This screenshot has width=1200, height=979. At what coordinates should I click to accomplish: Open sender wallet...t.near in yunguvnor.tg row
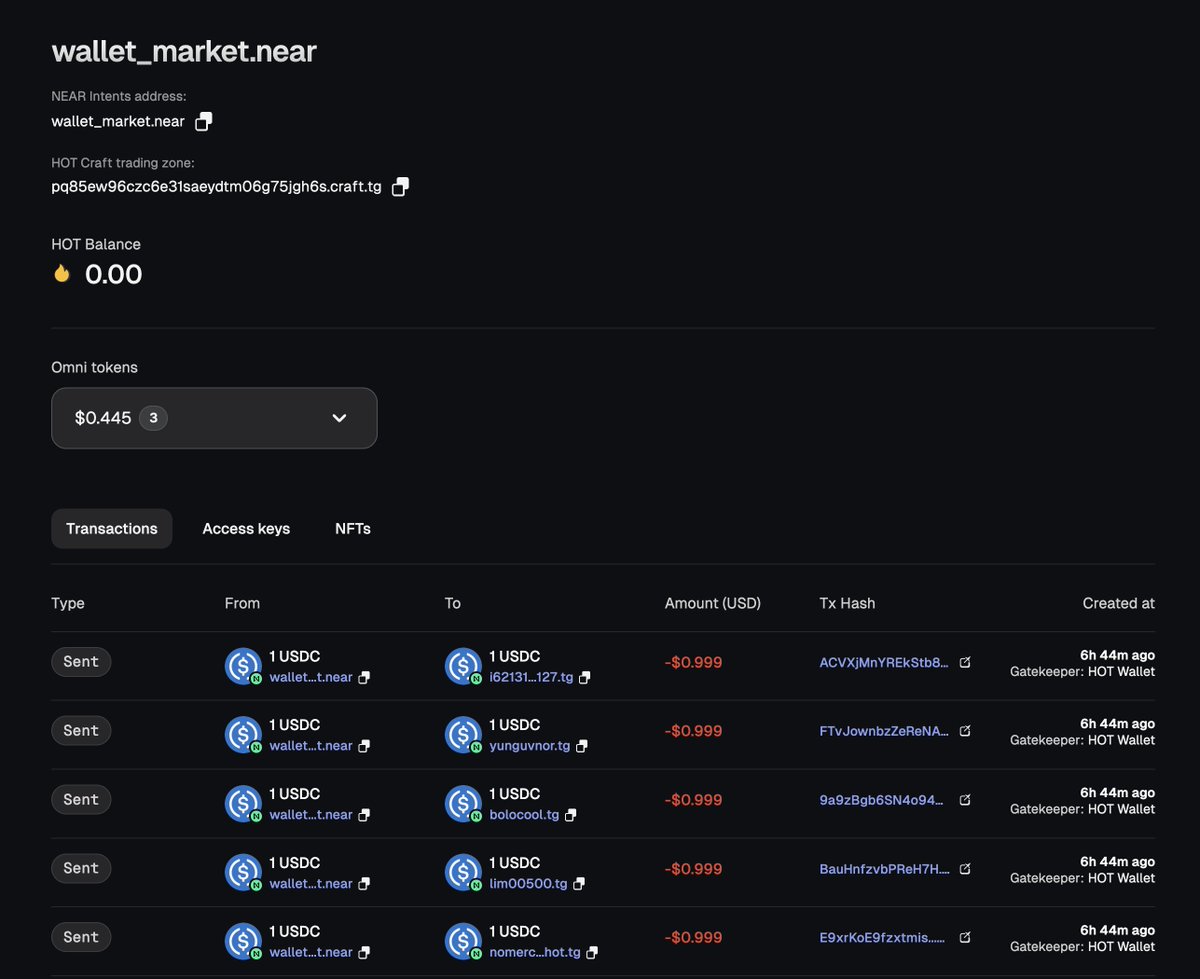point(311,746)
